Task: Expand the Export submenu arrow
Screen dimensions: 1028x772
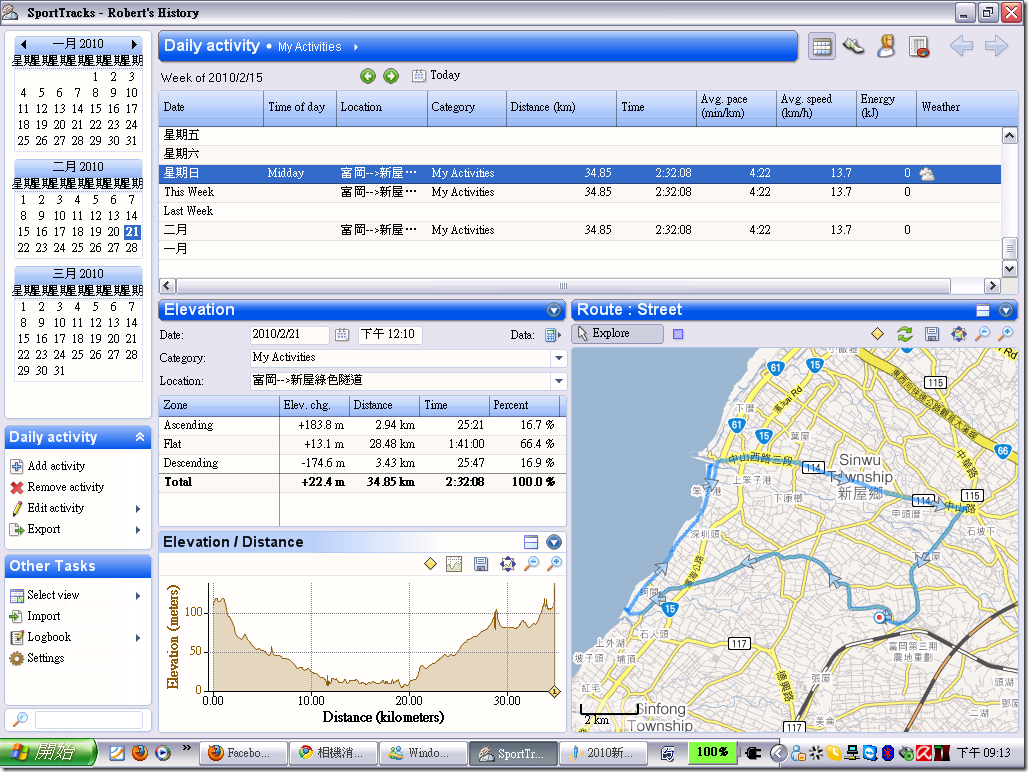Action: (138, 530)
